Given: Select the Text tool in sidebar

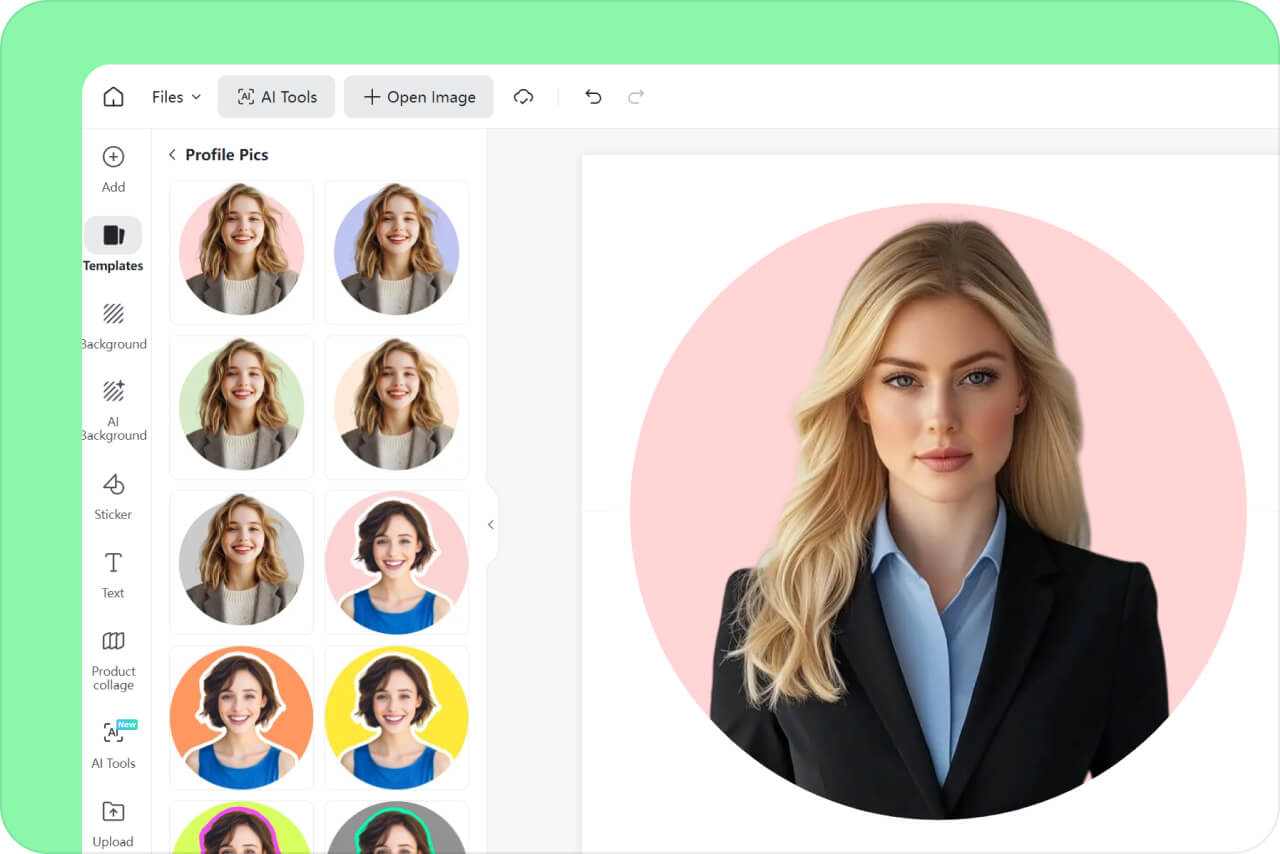Looking at the screenshot, I should [113, 575].
